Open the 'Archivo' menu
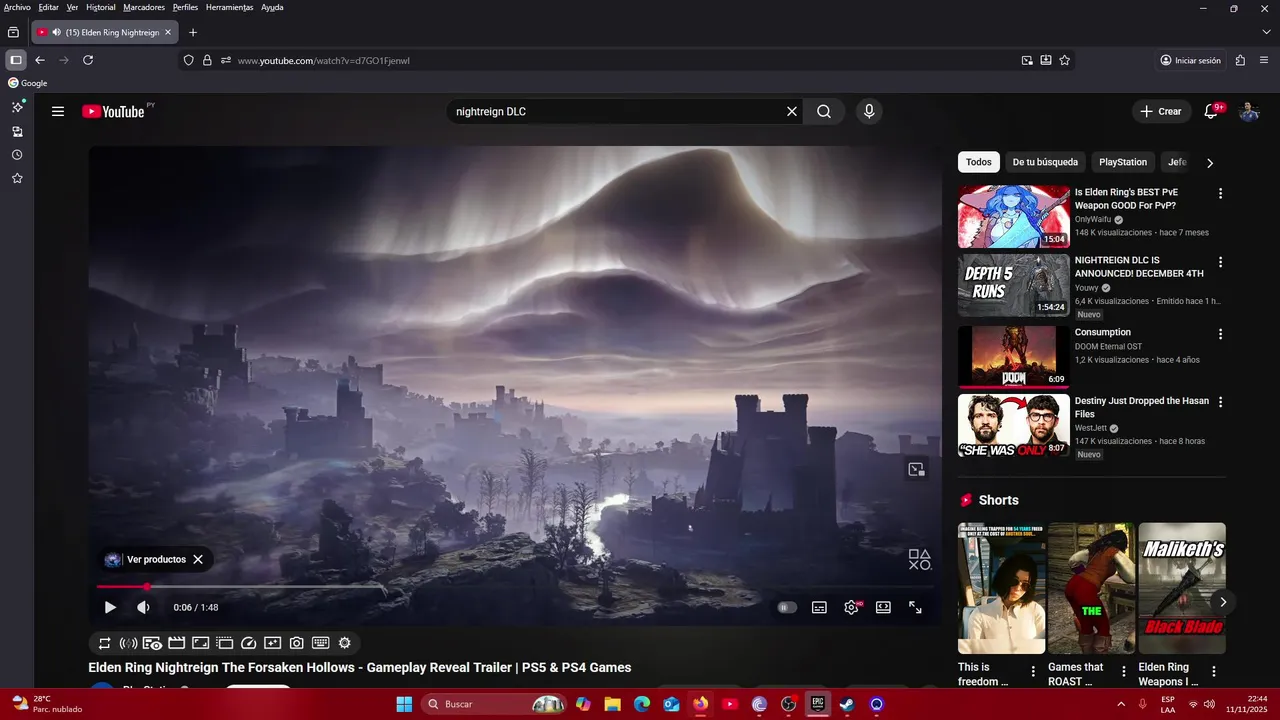This screenshot has width=1280, height=720. [x=17, y=7]
